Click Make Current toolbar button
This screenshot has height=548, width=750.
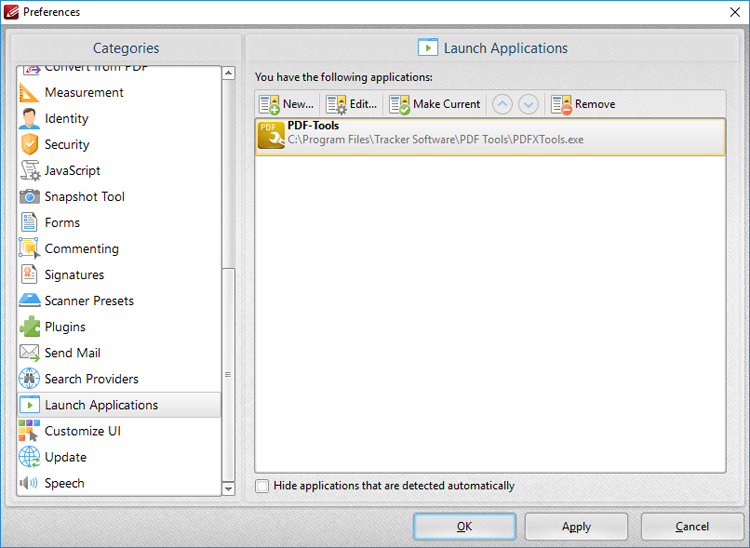435,104
